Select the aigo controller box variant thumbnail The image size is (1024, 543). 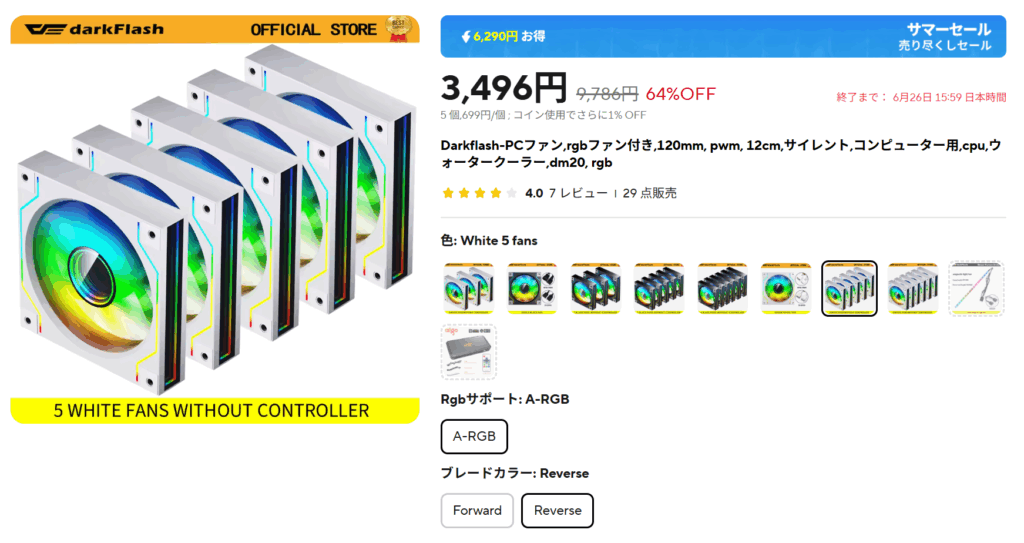point(468,352)
